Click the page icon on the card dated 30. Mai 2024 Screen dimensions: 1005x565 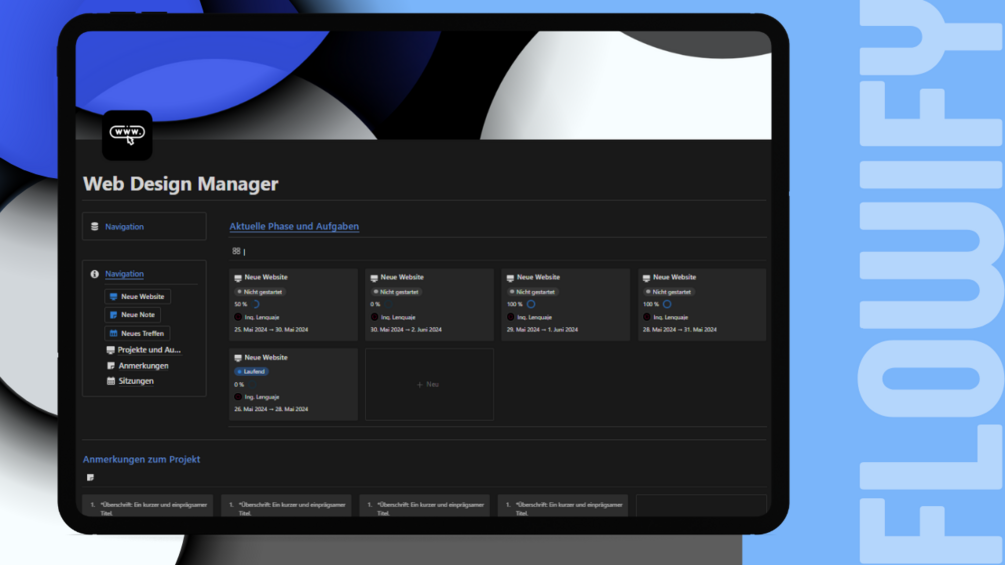click(374, 278)
